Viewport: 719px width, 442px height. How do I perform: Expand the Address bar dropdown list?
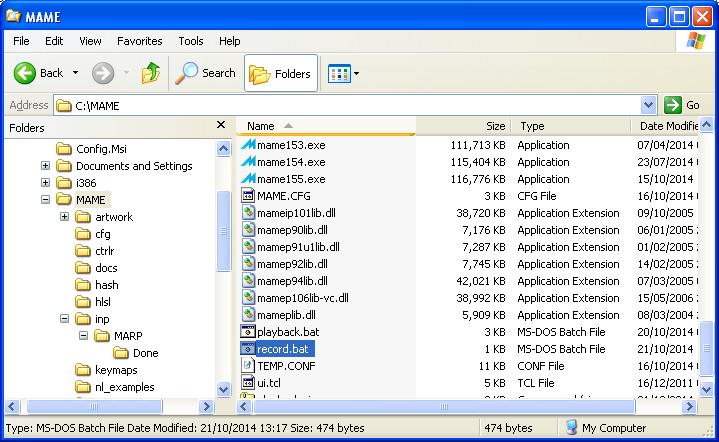pyautogui.click(x=648, y=105)
